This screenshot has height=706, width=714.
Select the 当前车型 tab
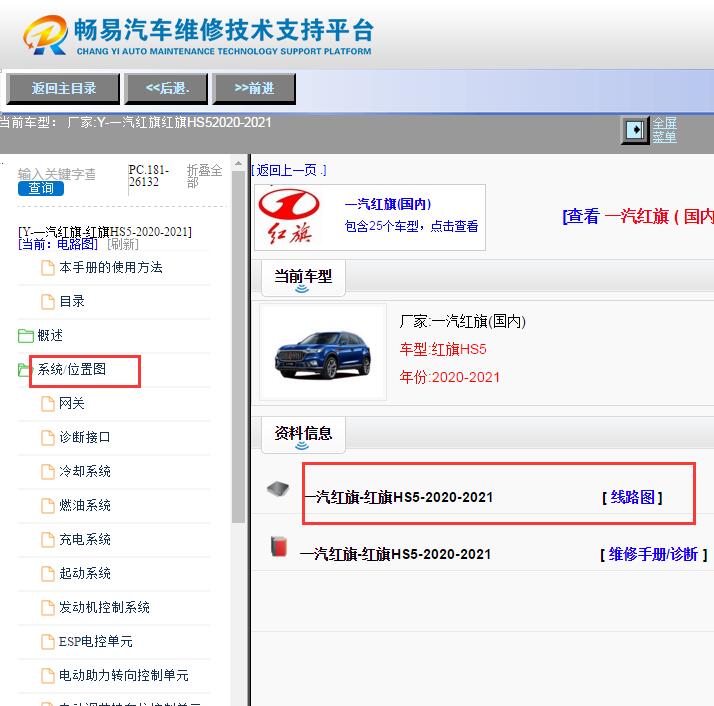coord(303,278)
